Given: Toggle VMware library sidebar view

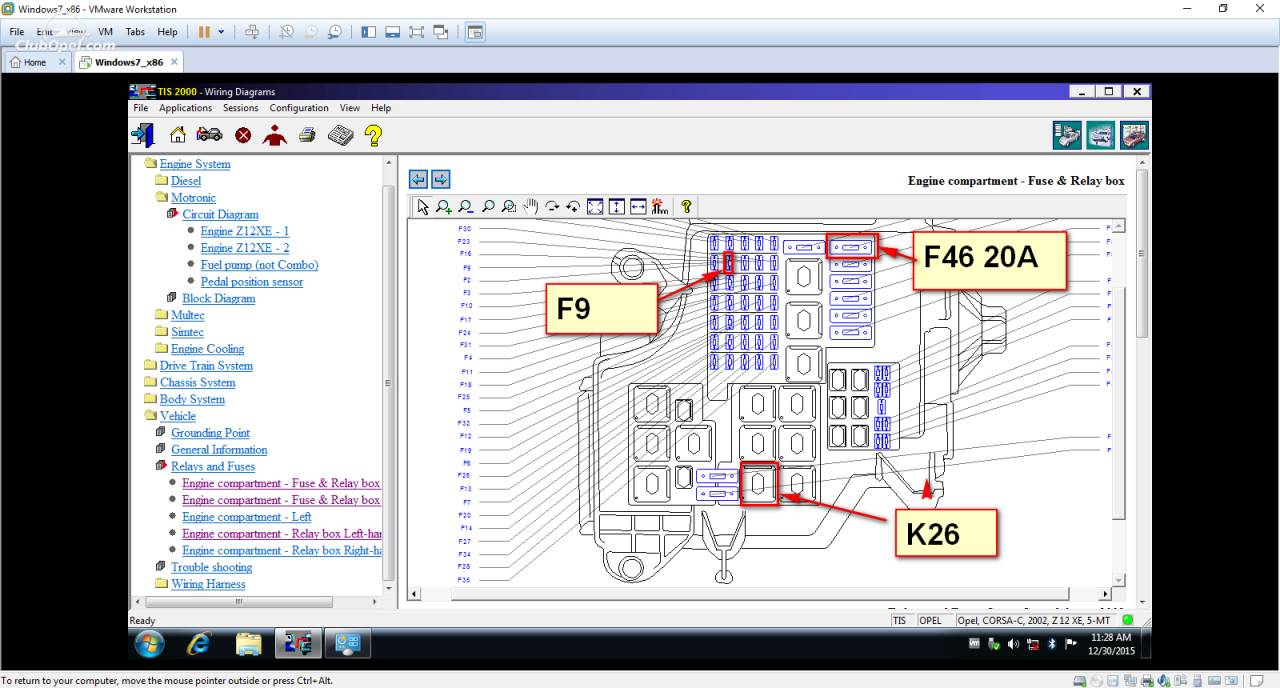Looking at the screenshot, I should [x=368, y=32].
